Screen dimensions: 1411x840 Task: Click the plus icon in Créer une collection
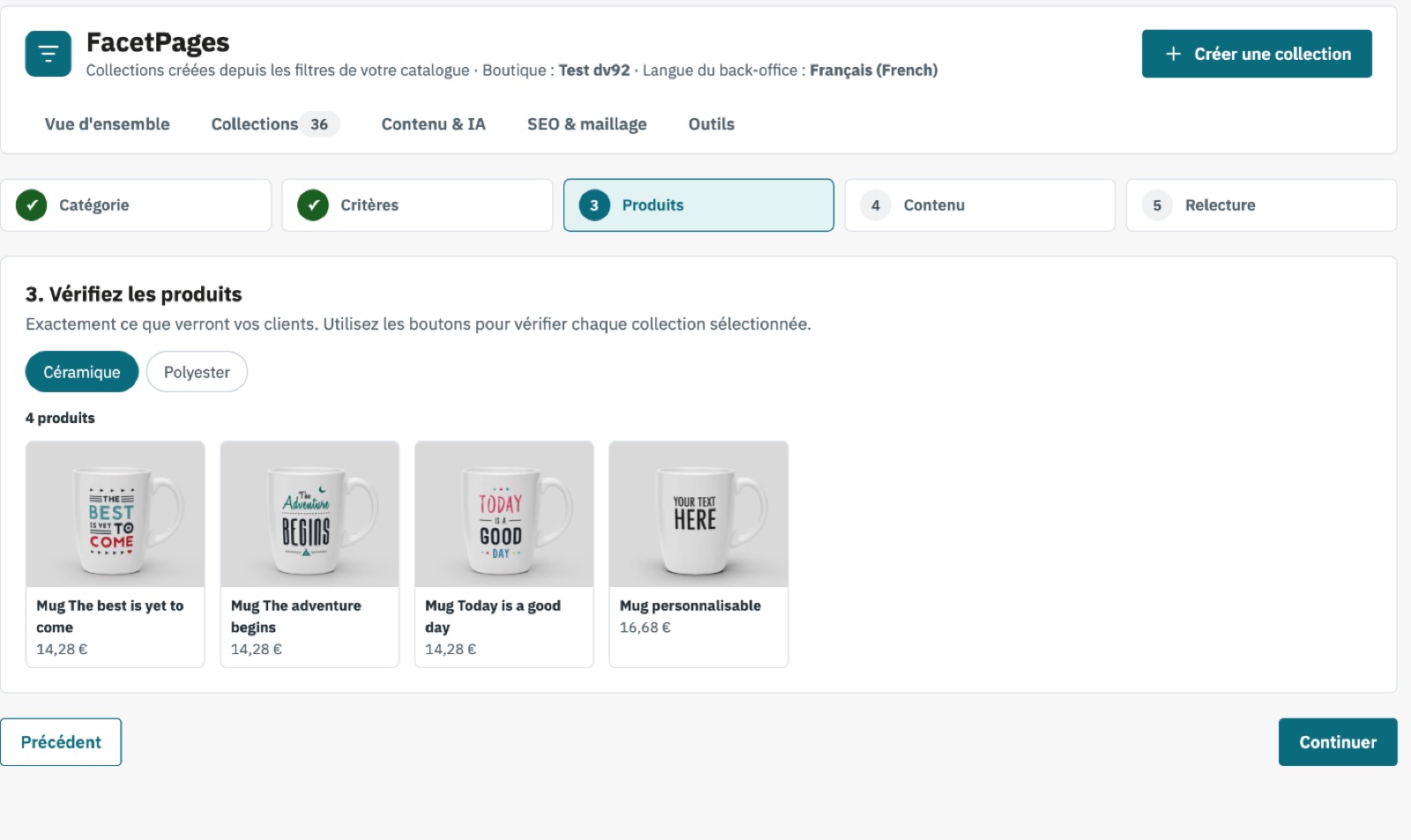coord(1173,54)
